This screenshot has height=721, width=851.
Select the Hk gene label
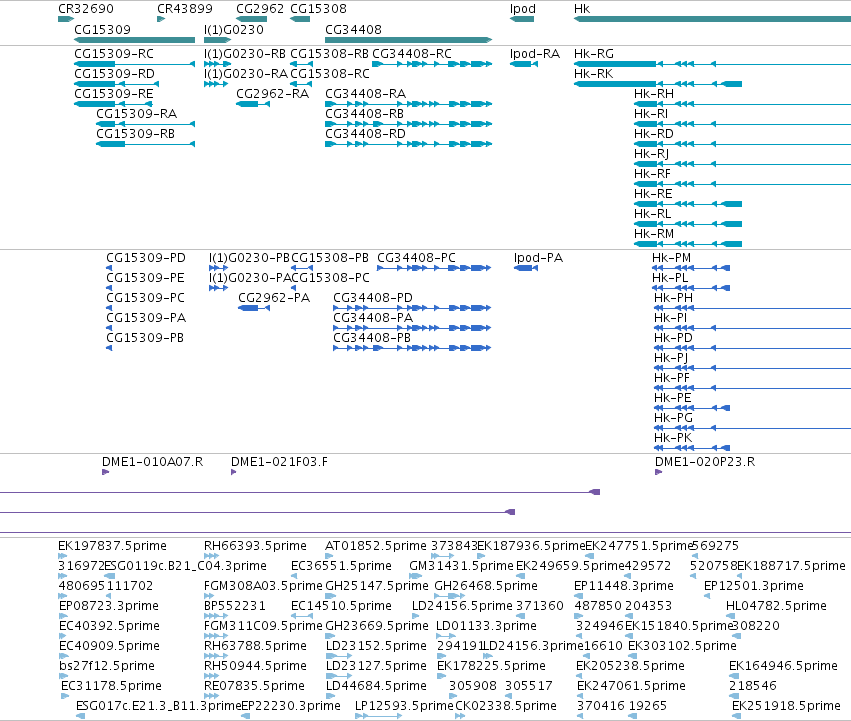[582, 9]
